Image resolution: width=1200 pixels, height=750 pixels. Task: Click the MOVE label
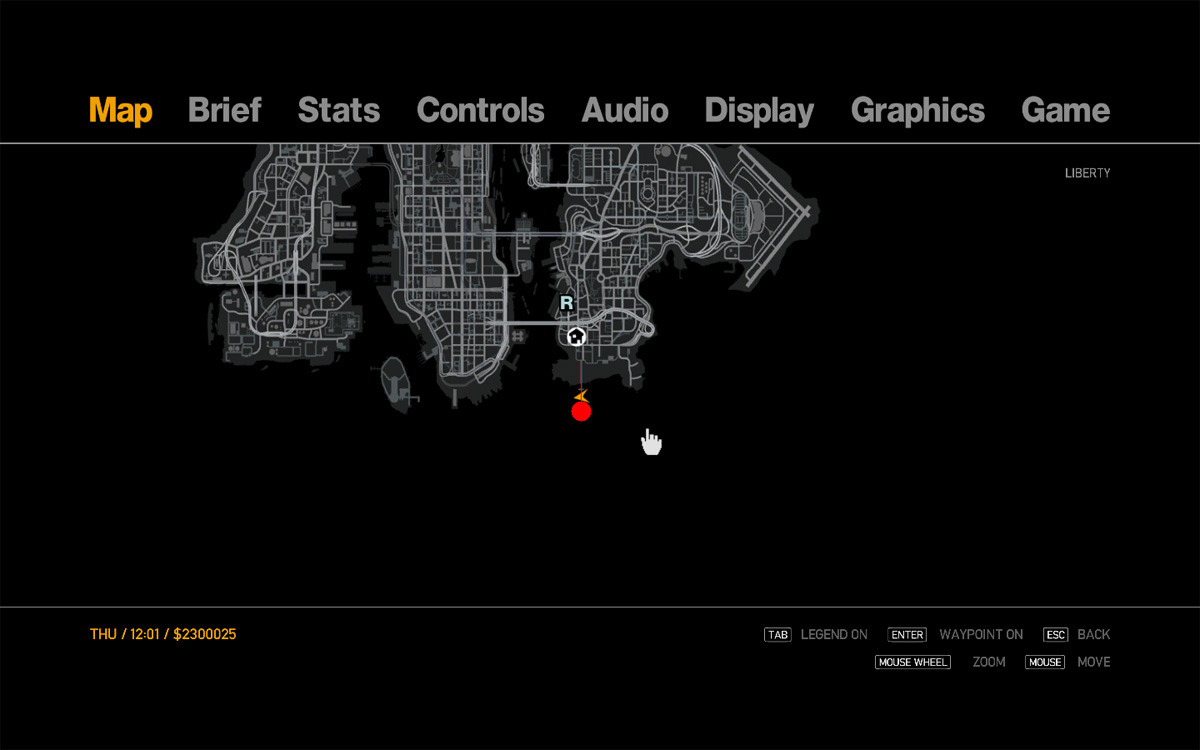click(1094, 662)
